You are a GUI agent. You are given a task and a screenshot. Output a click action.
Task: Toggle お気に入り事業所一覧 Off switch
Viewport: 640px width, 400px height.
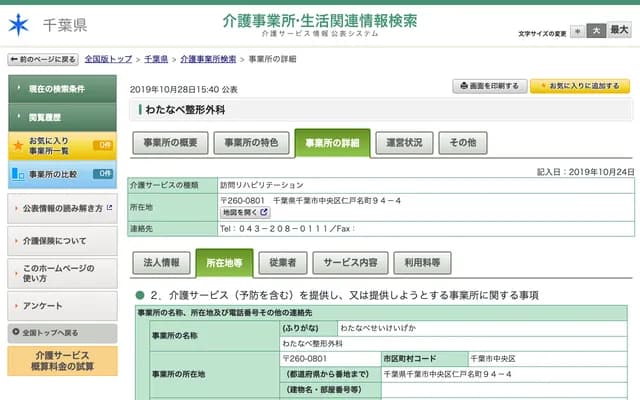pyautogui.click(x=103, y=145)
